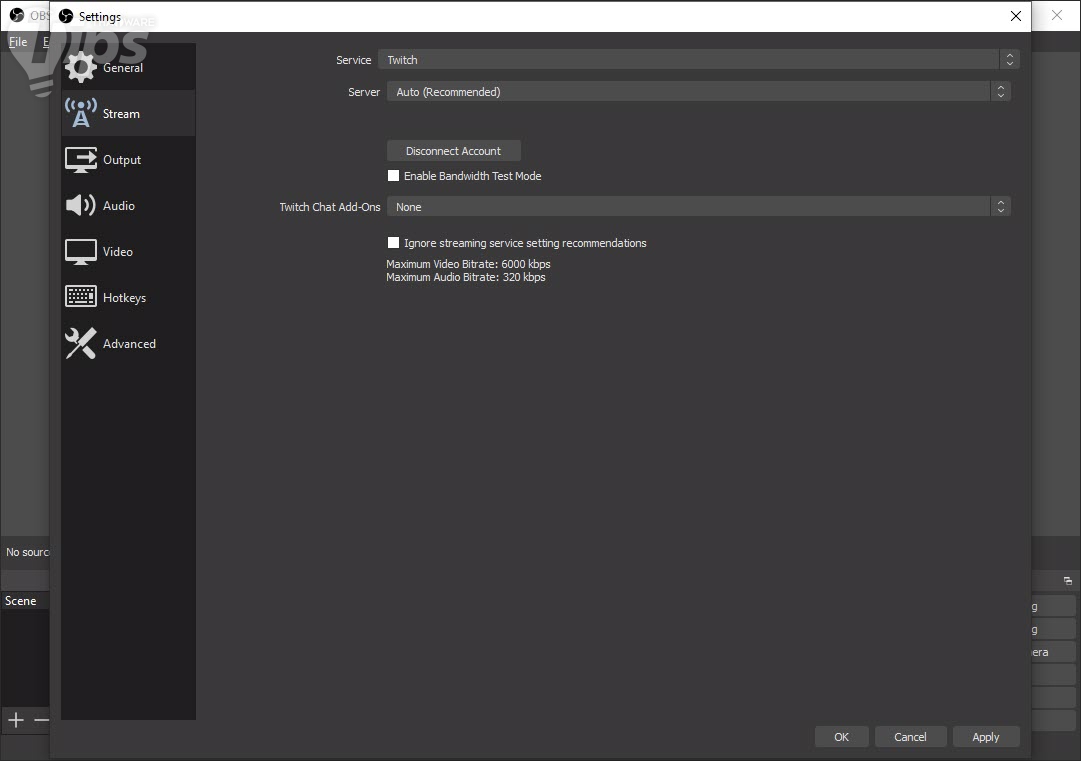This screenshot has width=1081, height=761.
Task: Open the Server dropdown Auto (Recommended)
Action: point(699,92)
